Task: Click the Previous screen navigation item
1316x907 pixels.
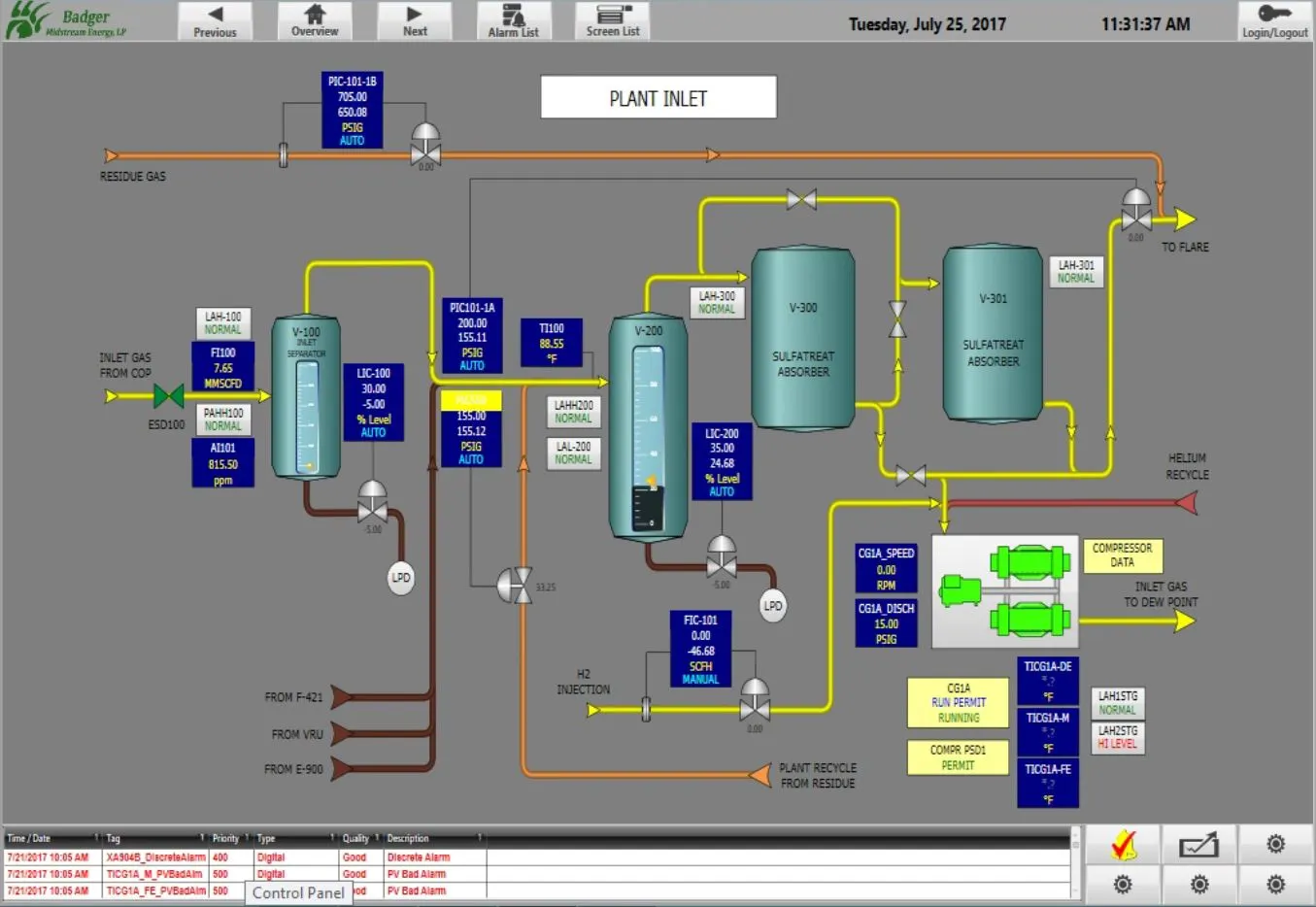Action: (216, 20)
